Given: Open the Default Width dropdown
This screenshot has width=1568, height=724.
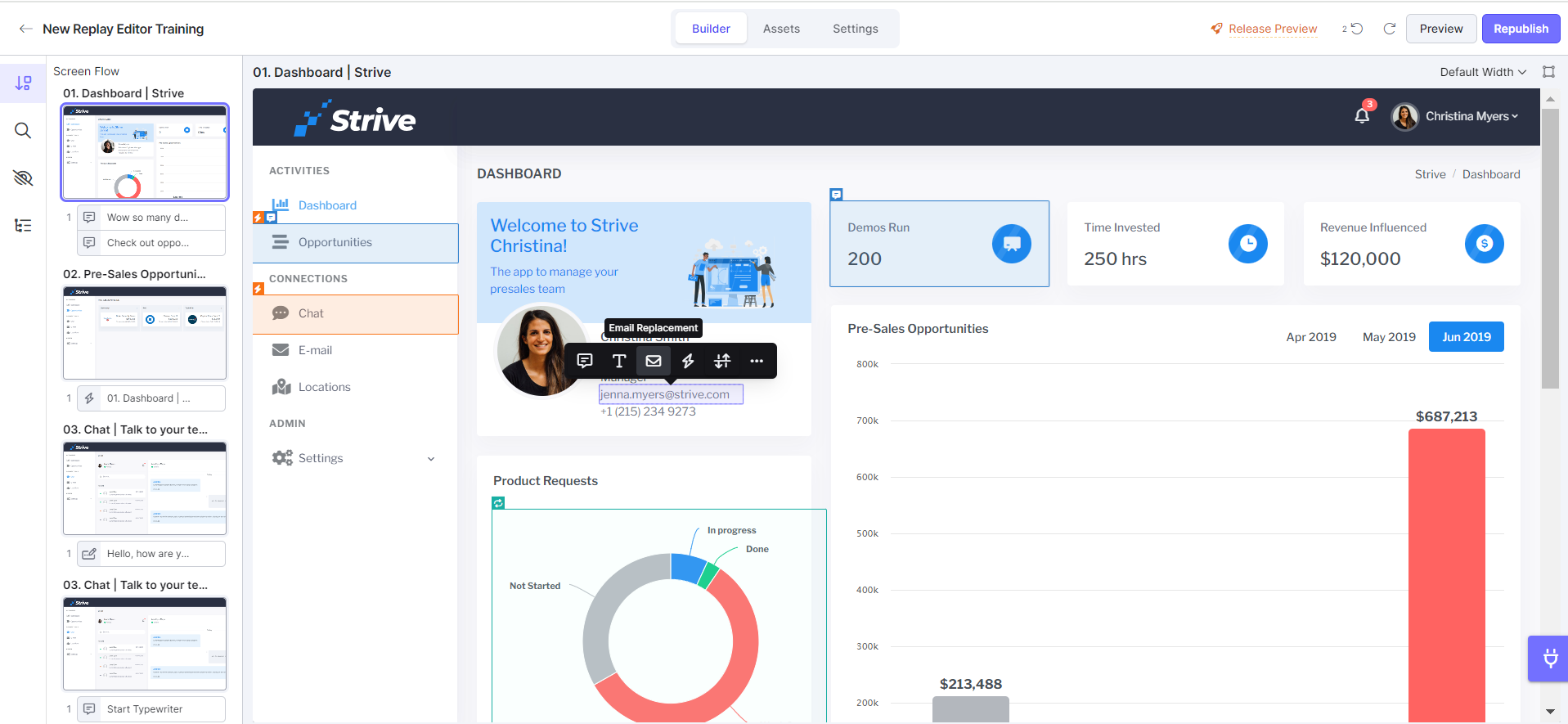Looking at the screenshot, I should click(1483, 72).
